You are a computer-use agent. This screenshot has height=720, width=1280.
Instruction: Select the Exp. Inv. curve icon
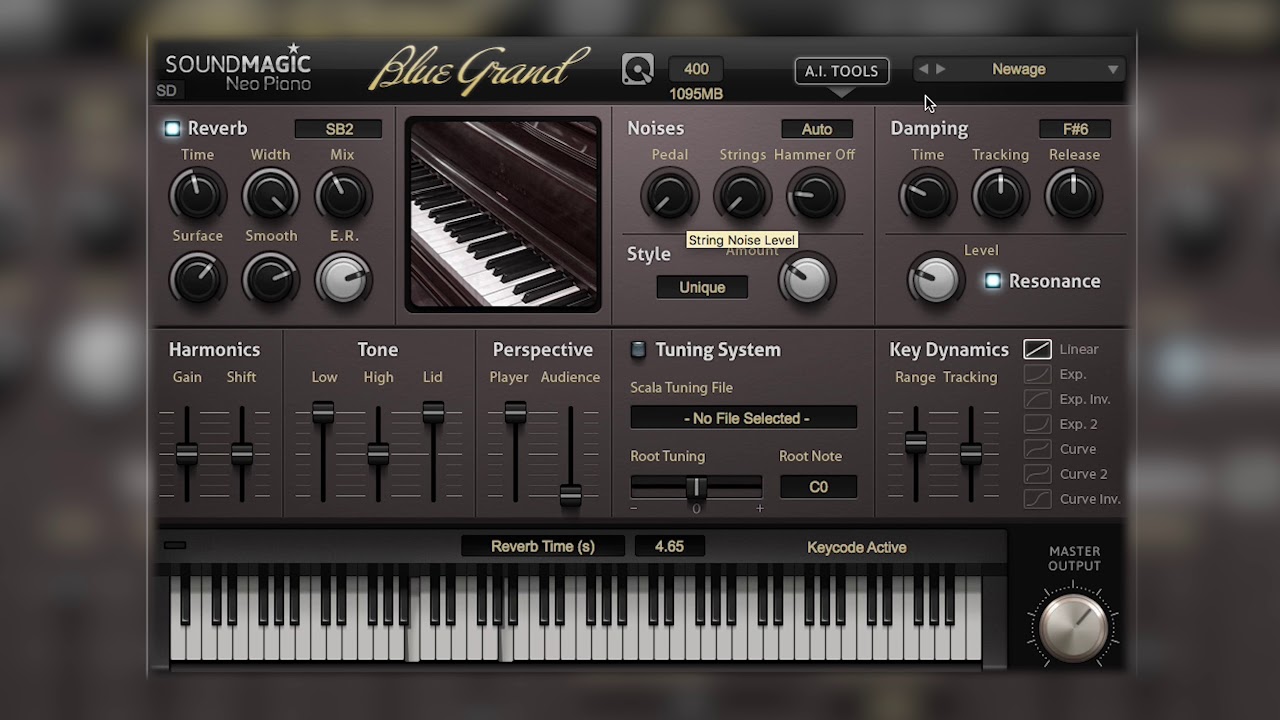(x=1037, y=399)
